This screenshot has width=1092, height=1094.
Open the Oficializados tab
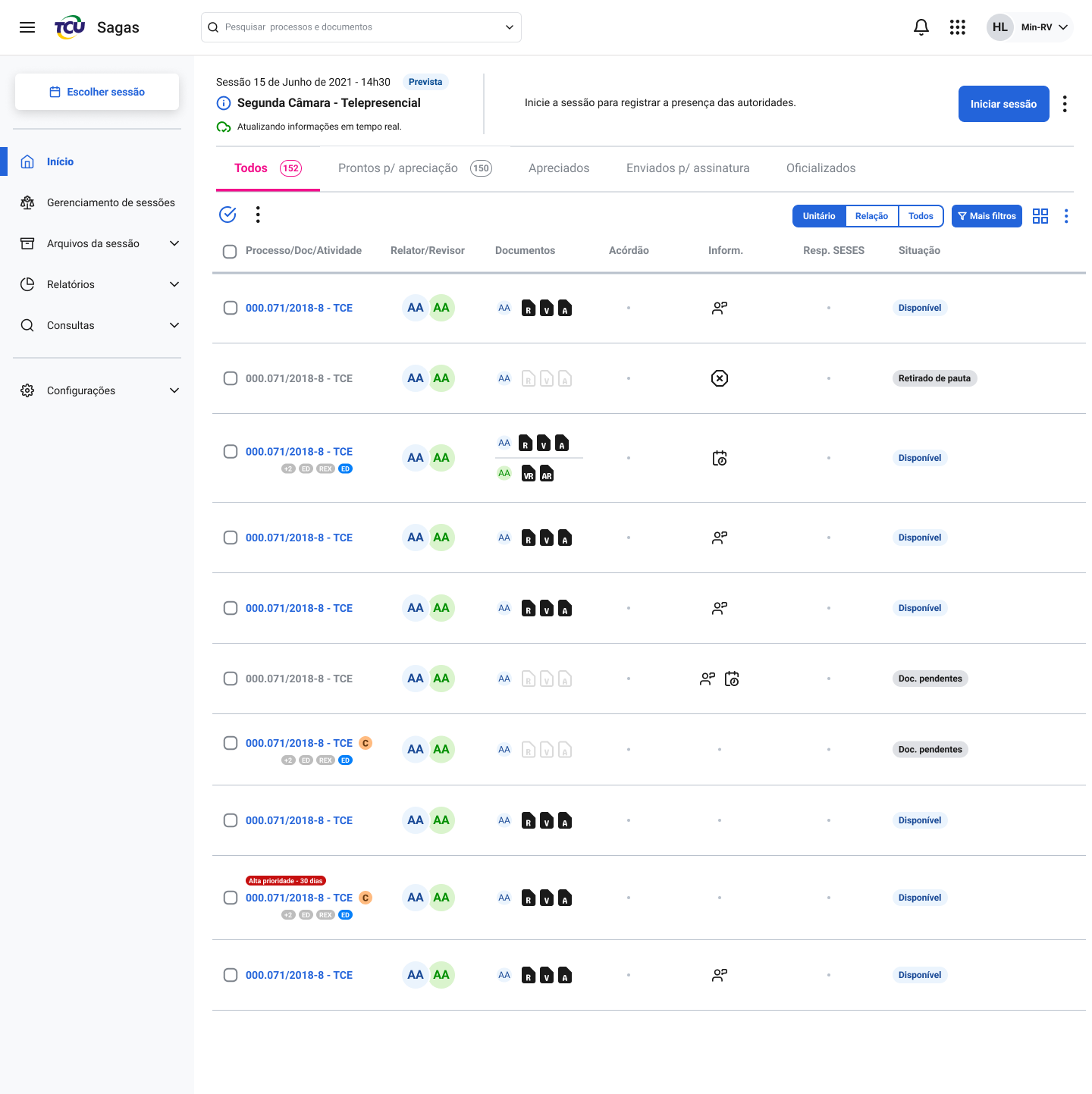coord(821,168)
